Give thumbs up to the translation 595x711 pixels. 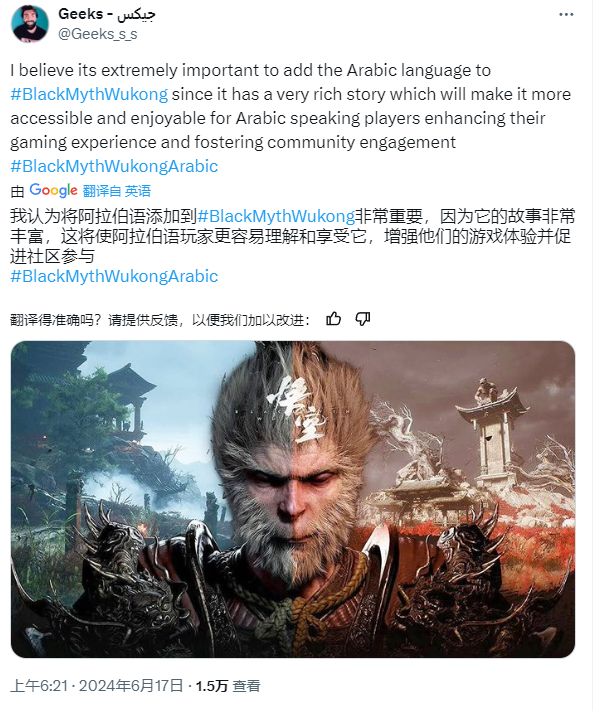point(333,319)
